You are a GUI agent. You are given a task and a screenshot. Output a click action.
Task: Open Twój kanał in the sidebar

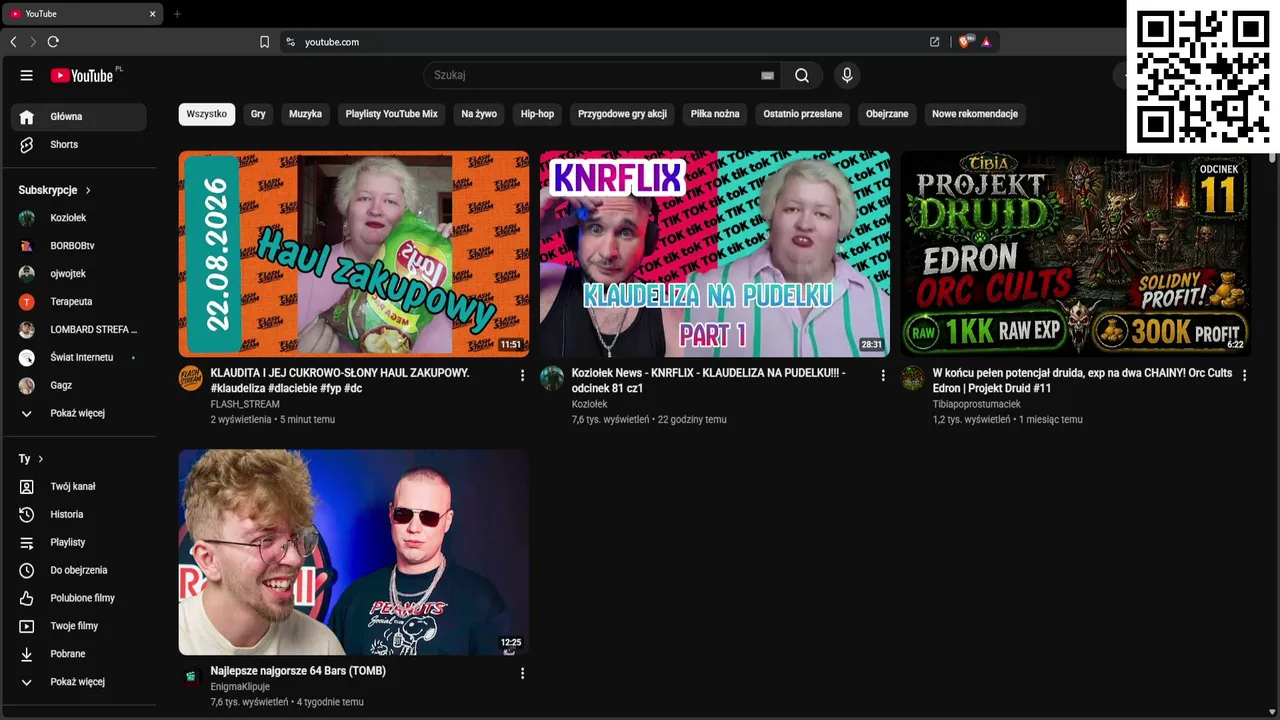pyautogui.click(x=79, y=487)
